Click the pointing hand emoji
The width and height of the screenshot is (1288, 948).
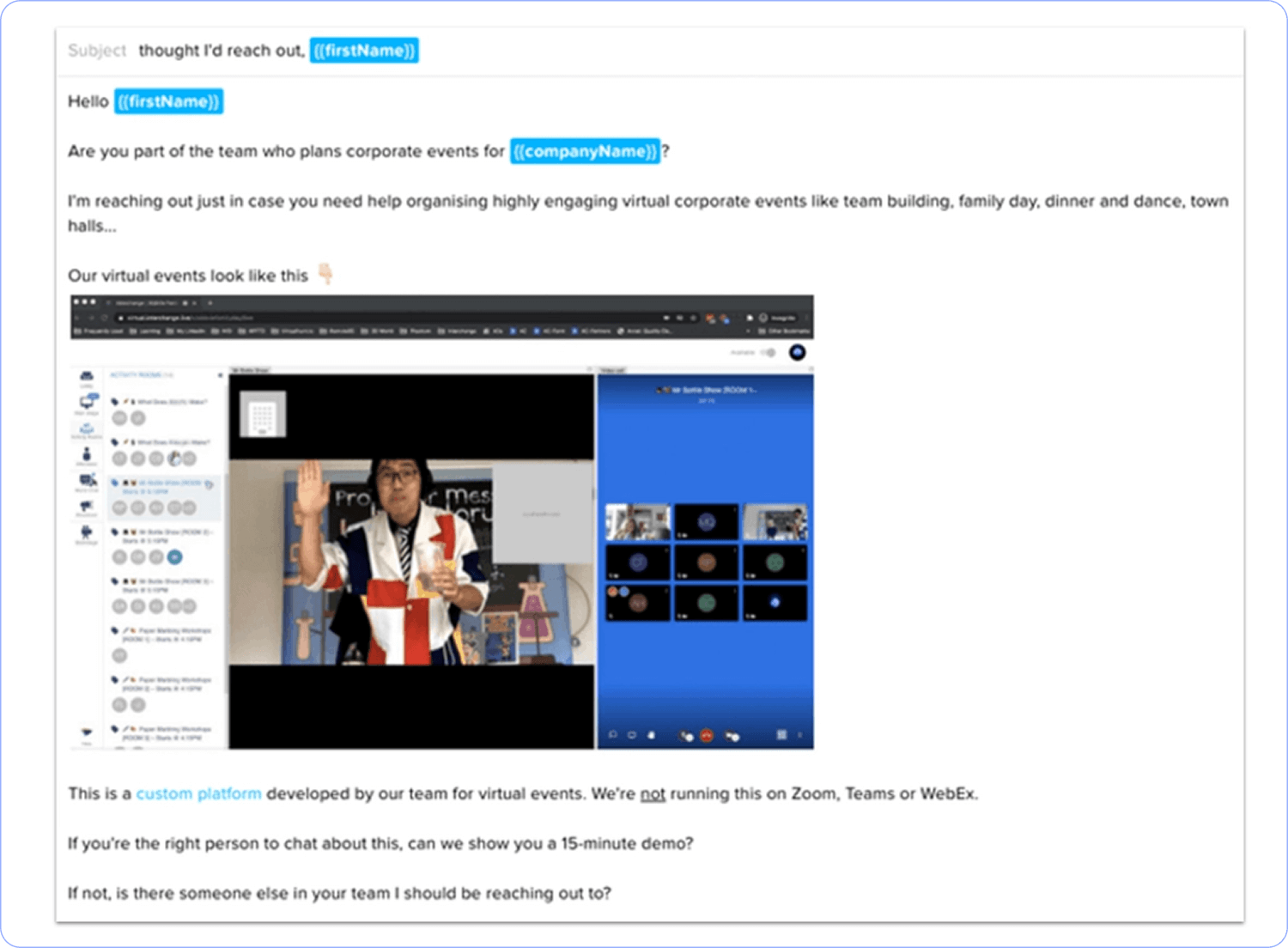325,274
